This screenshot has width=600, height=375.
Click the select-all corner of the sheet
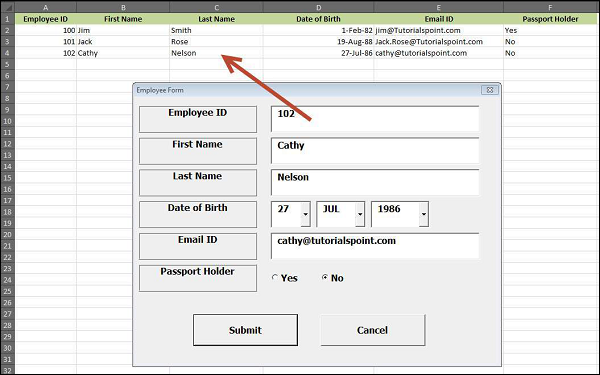point(7,7)
